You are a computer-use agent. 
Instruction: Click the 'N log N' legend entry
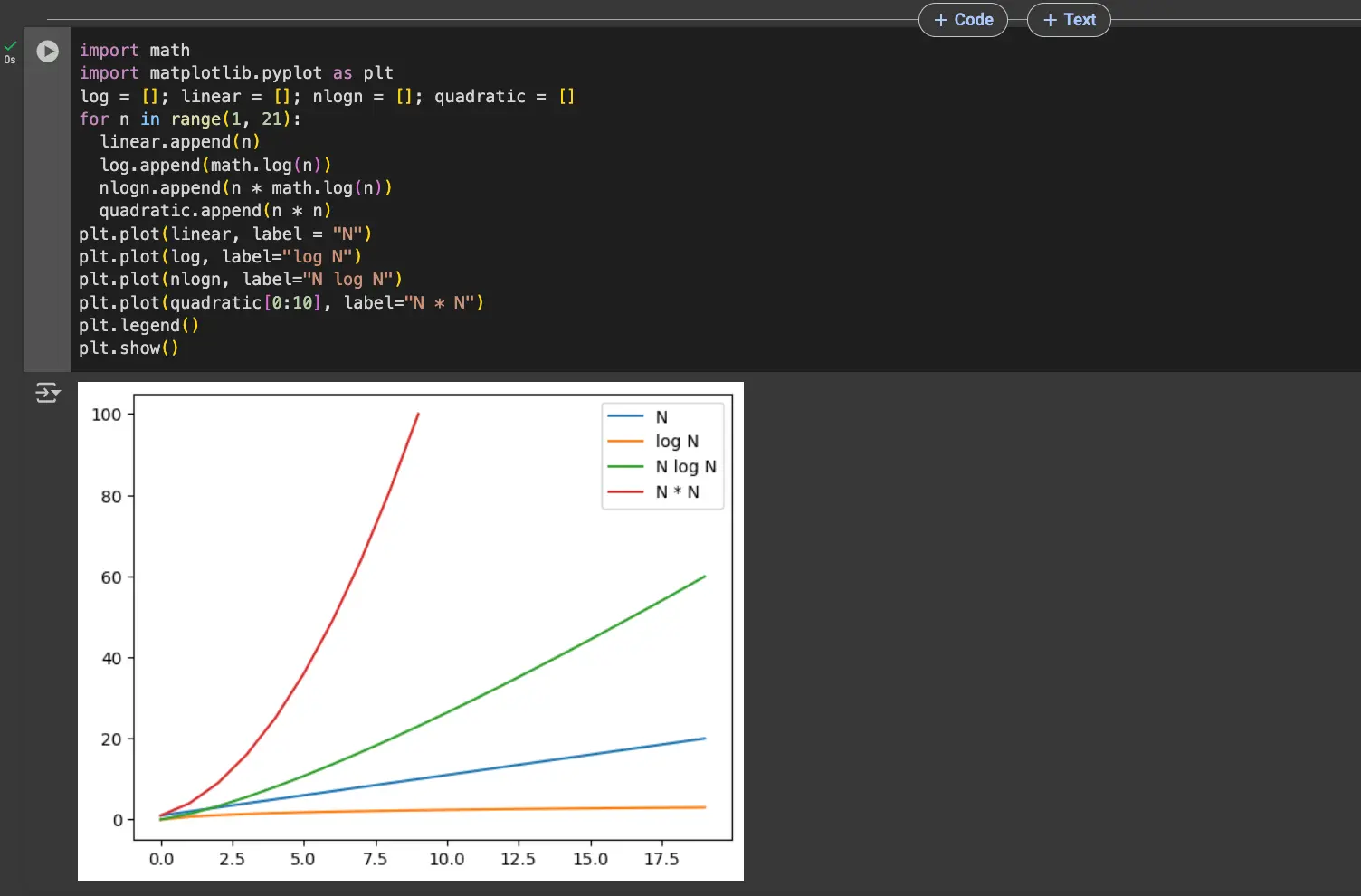(x=662, y=467)
